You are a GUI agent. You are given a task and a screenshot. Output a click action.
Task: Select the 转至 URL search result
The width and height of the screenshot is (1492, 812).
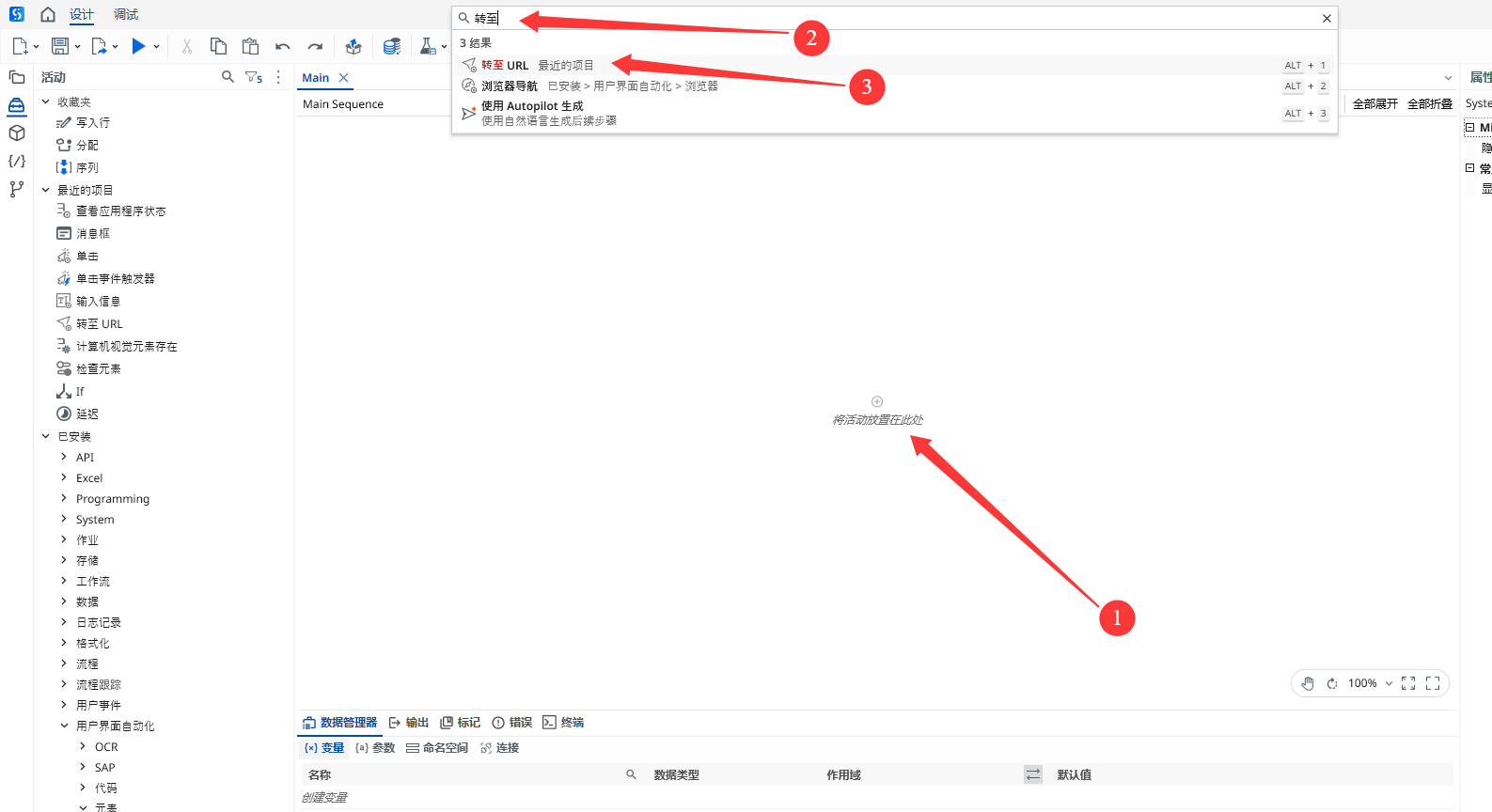[x=894, y=65]
